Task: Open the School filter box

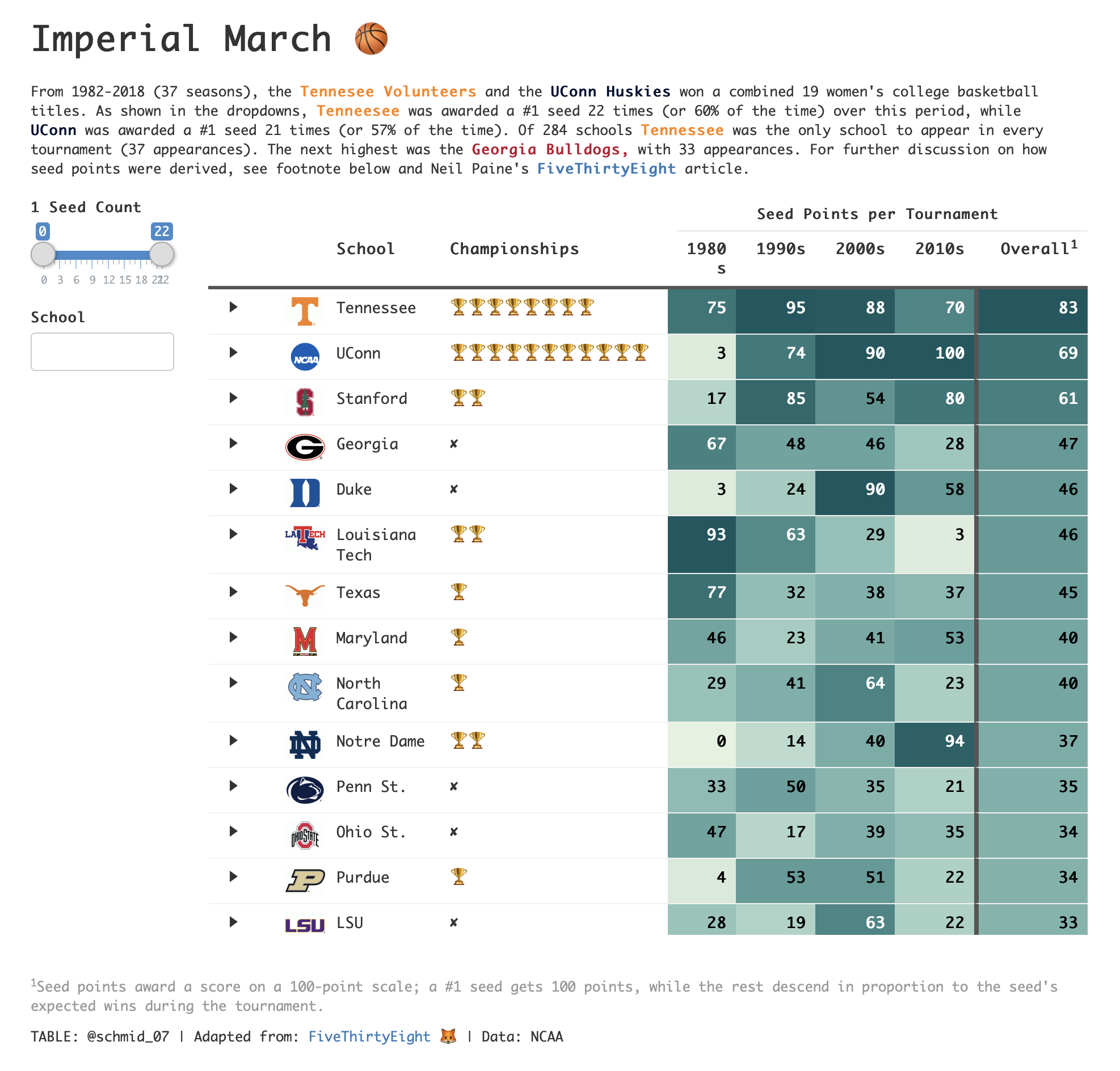Action: [x=102, y=352]
